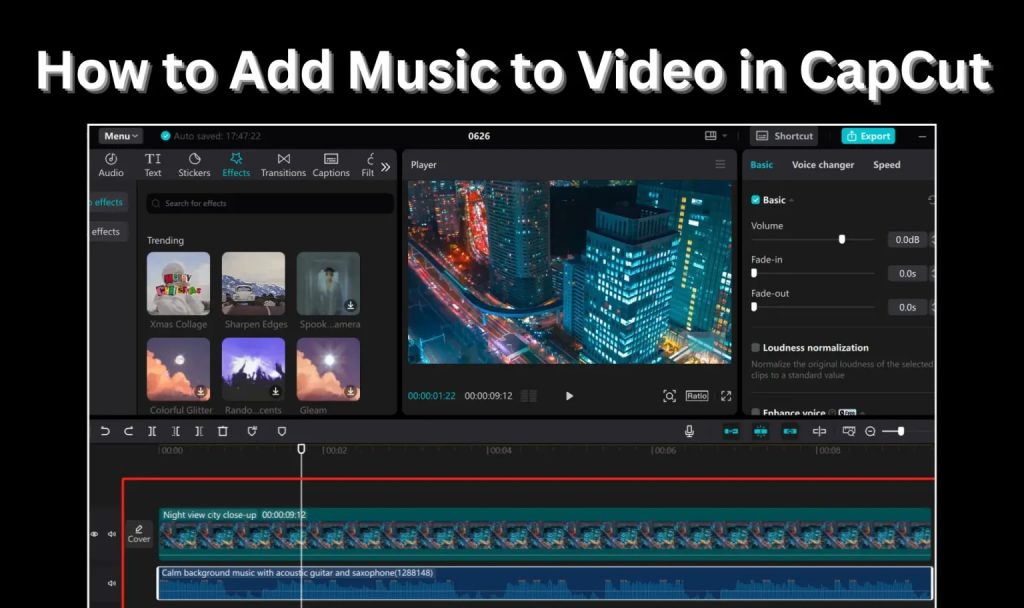Image resolution: width=1024 pixels, height=608 pixels.
Task: Toggle mute on the audio track
Action: coord(112,583)
